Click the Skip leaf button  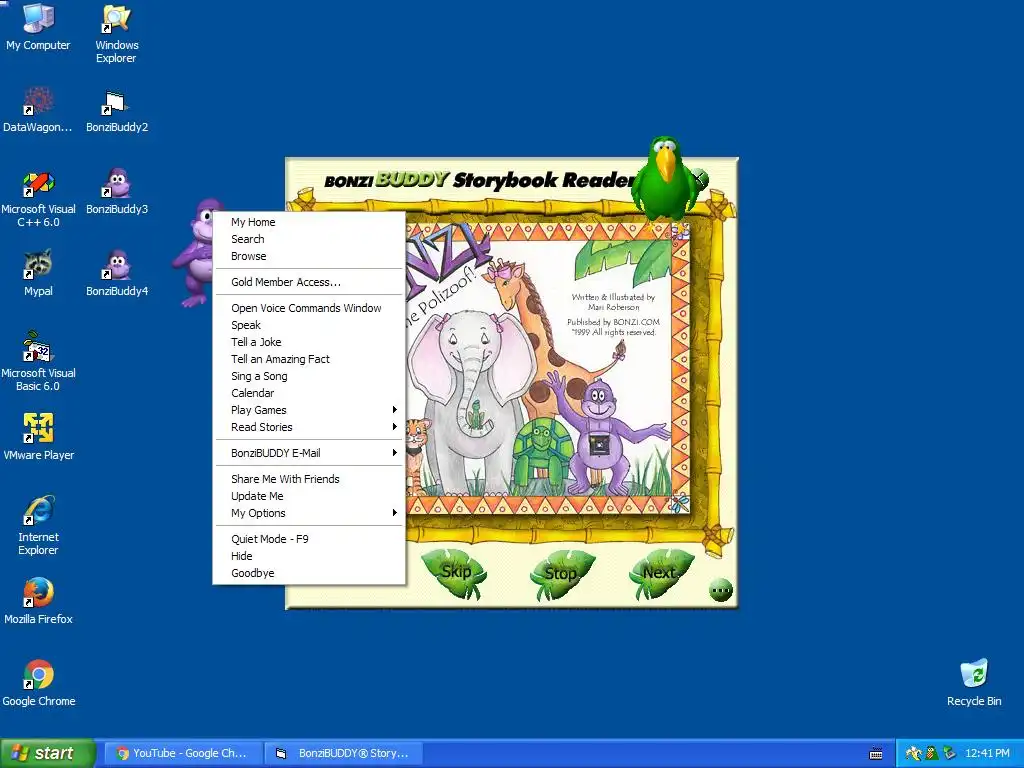[x=455, y=573]
